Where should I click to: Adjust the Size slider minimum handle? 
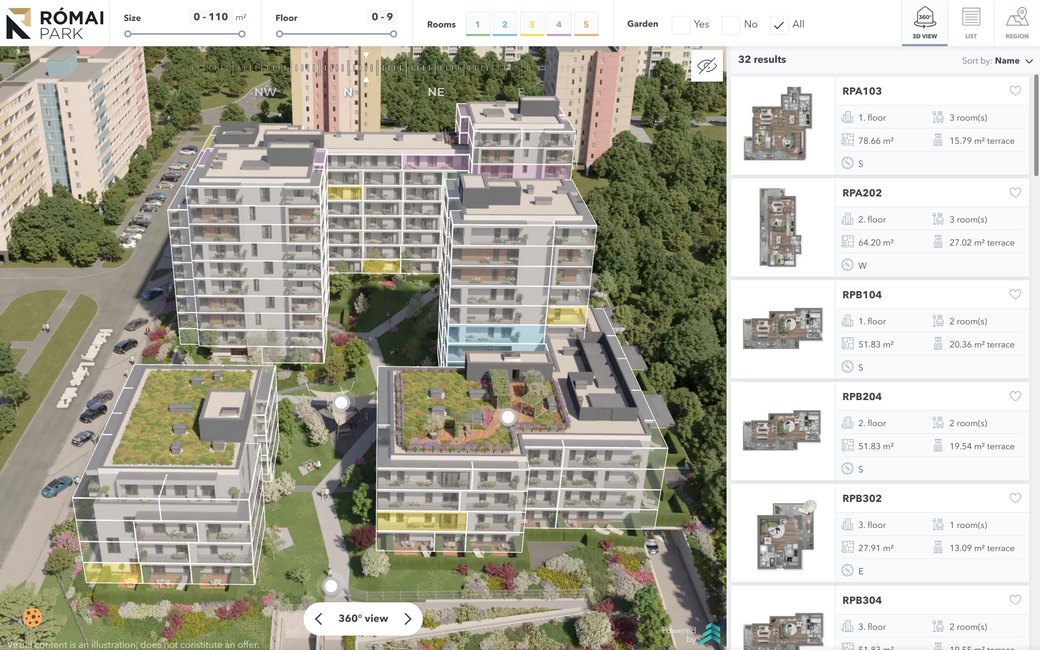(127, 34)
